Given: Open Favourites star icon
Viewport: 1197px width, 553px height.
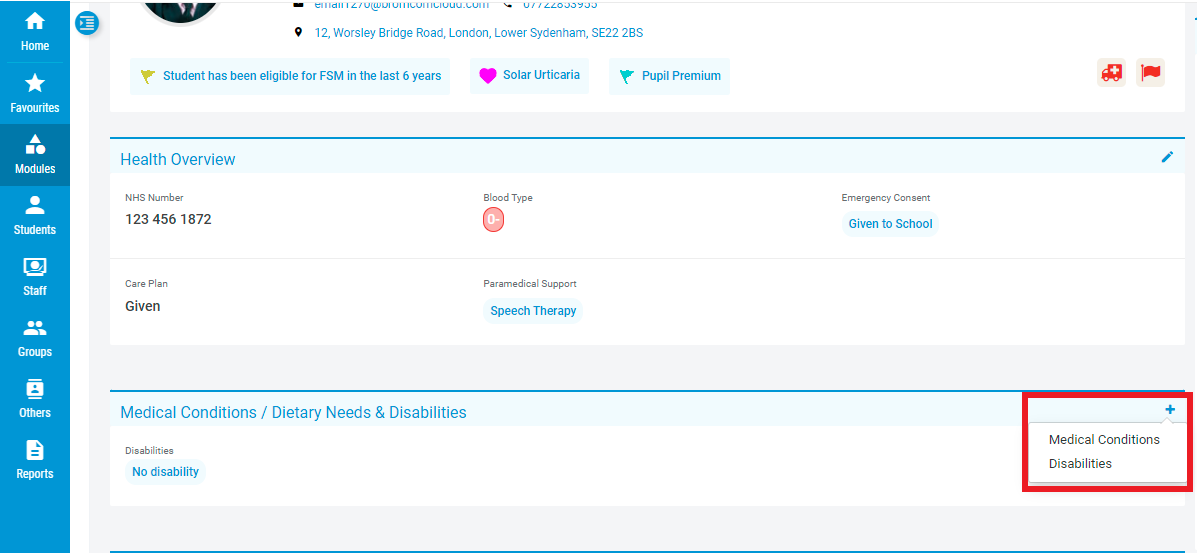Looking at the screenshot, I should pyautogui.click(x=35, y=93).
